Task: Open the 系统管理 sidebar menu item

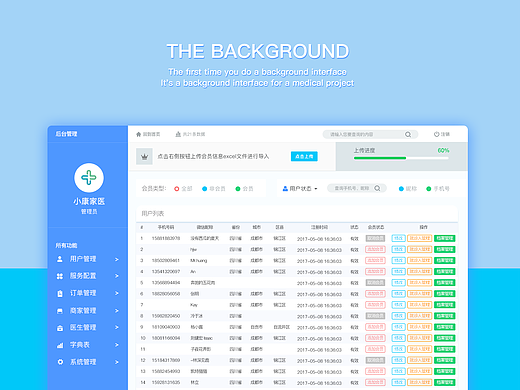Action: pyautogui.click(x=88, y=362)
